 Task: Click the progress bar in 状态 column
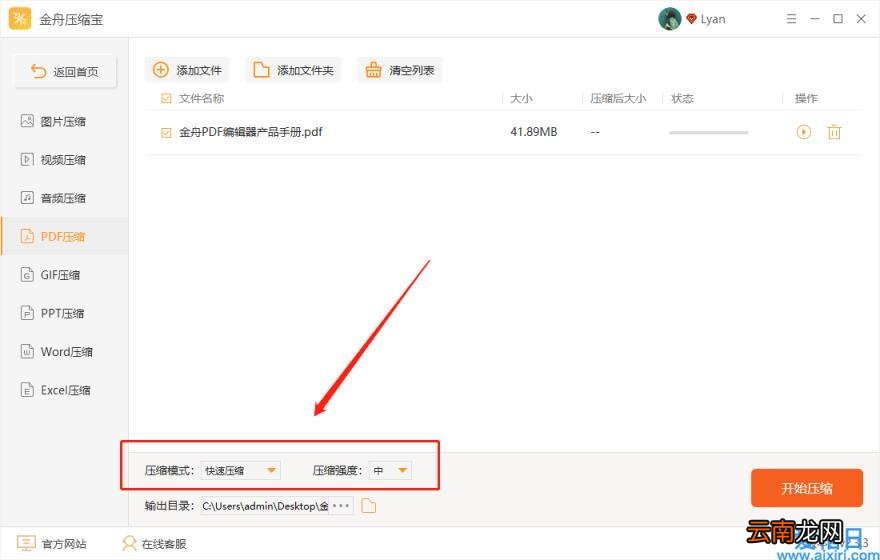click(x=708, y=132)
